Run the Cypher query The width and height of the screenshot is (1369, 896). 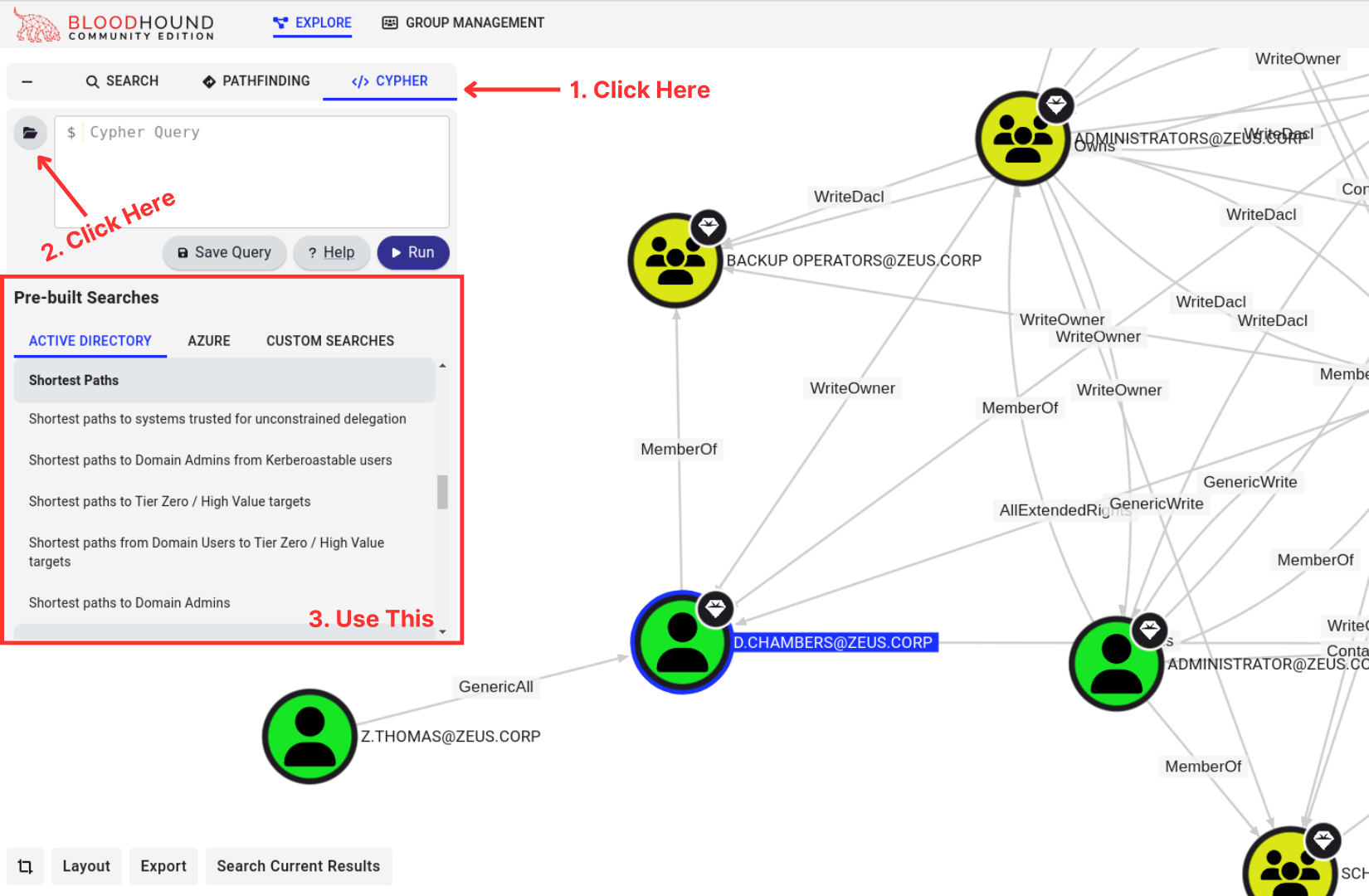413,252
